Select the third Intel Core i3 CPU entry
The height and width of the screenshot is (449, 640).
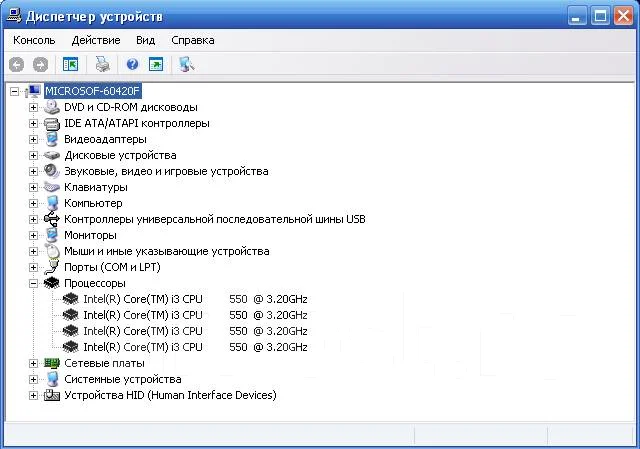coord(195,331)
